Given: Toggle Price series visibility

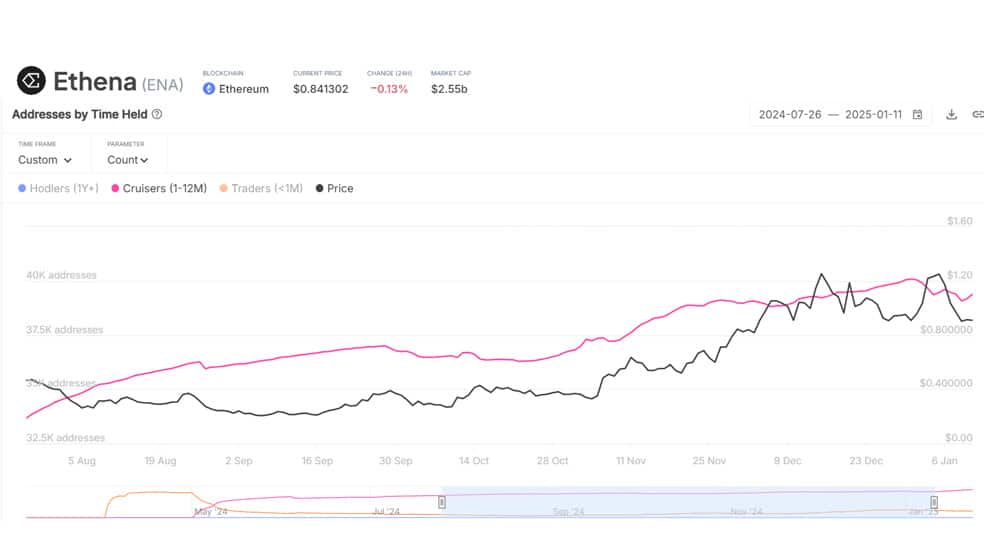Looking at the screenshot, I should coord(334,188).
